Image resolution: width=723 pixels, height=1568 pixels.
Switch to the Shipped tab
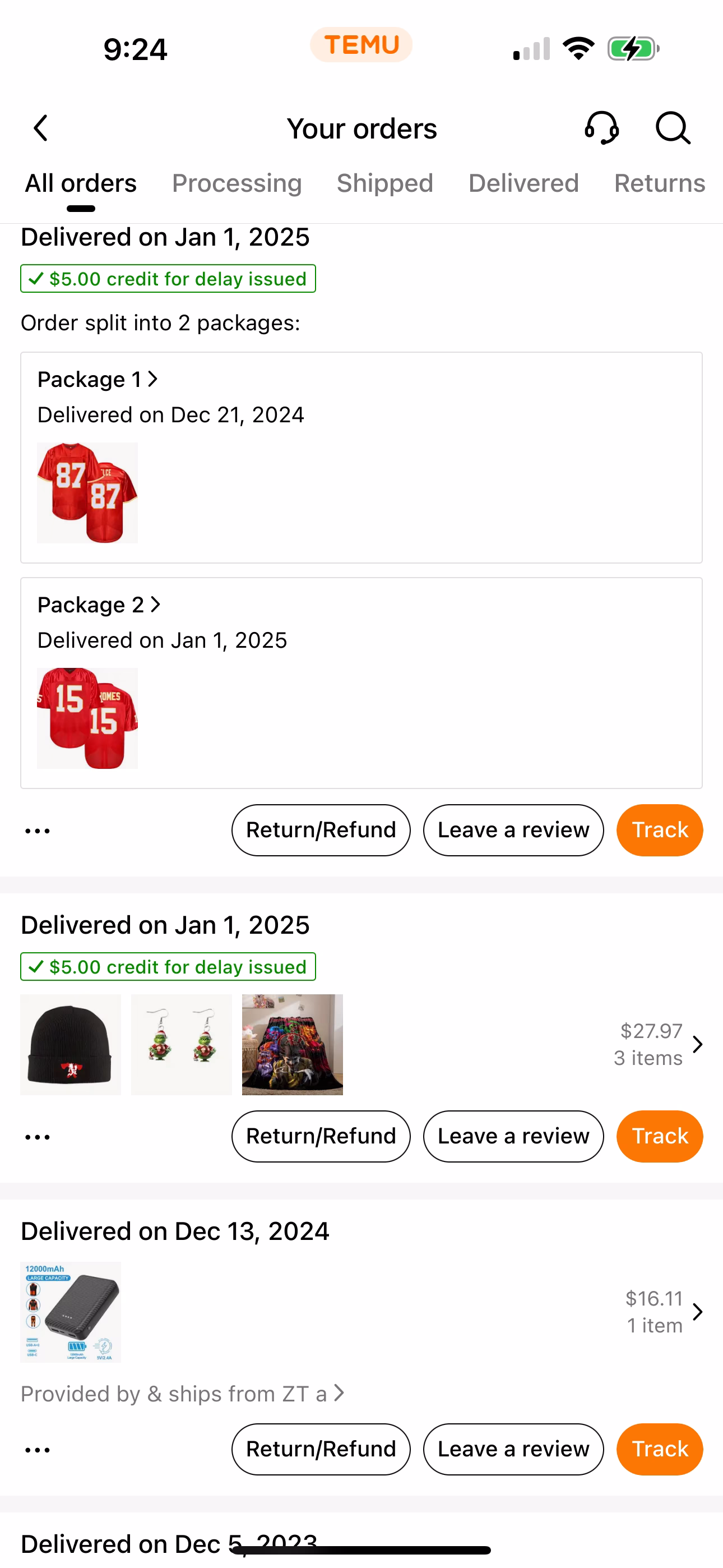(x=384, y=183)
